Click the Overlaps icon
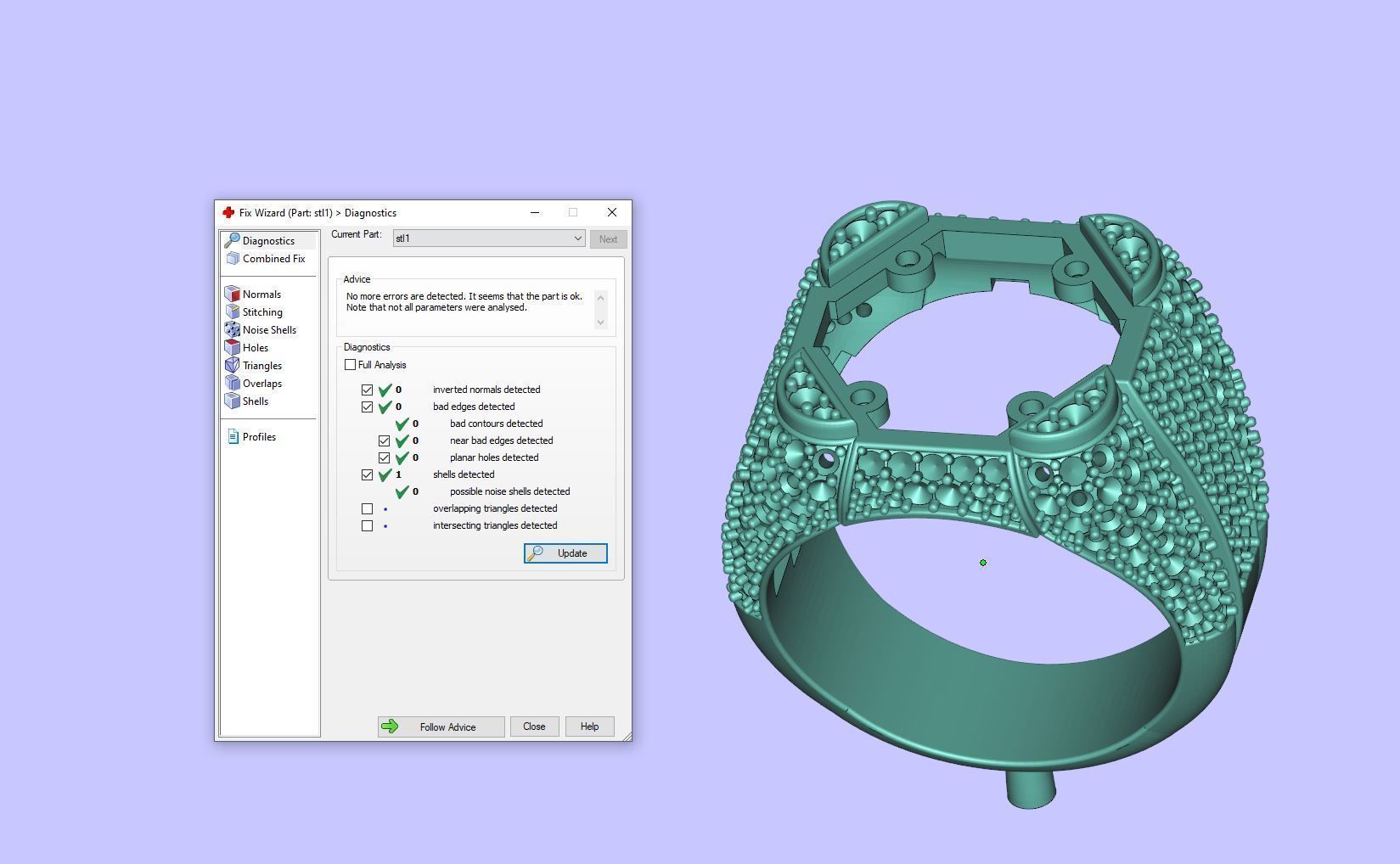1400x864 pixels. [x=233, y=384]
